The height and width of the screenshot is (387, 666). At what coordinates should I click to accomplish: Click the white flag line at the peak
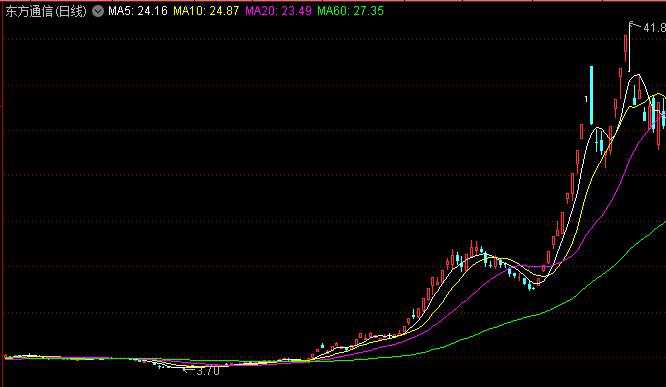629,46
